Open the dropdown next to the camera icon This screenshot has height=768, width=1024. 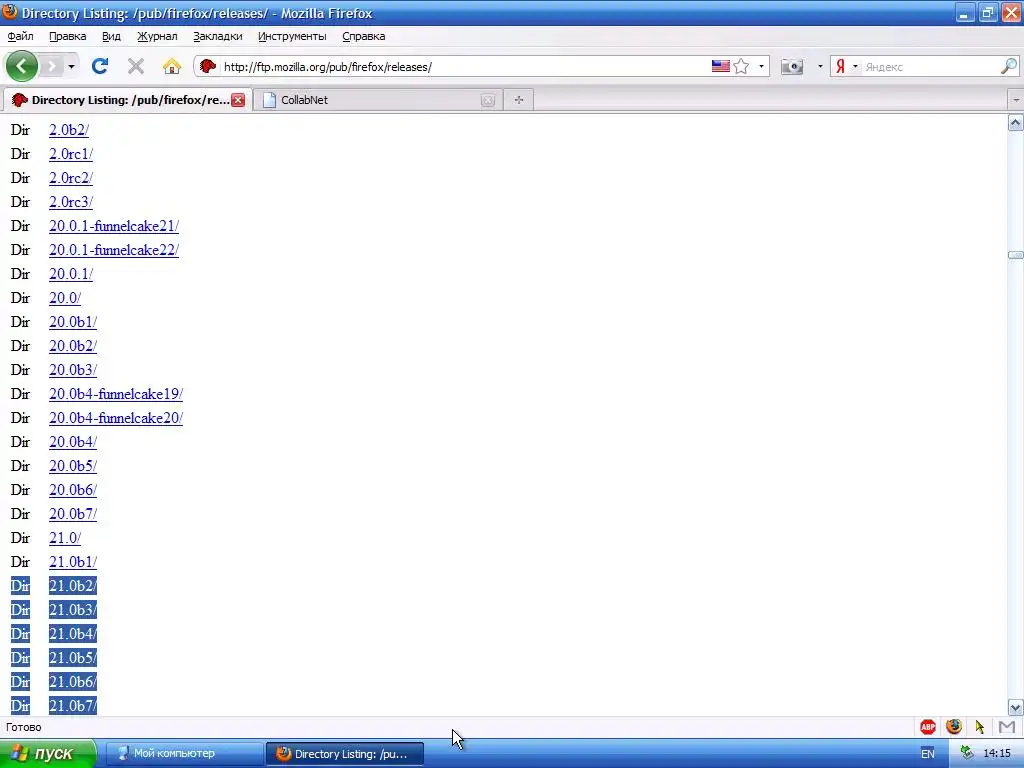coord(820,67)
